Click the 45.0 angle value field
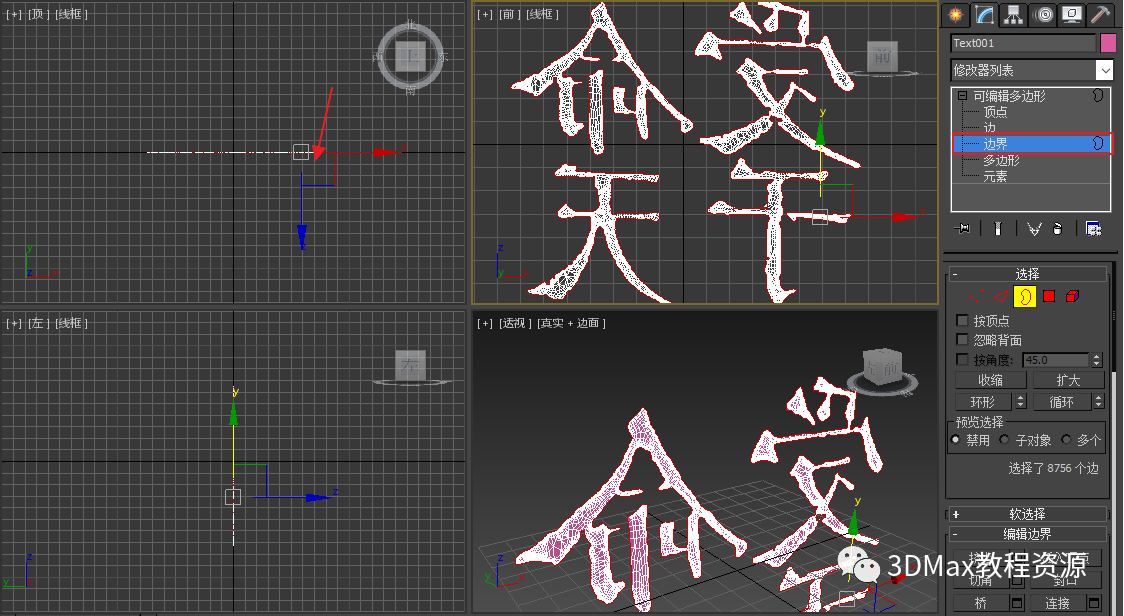 pyautogui.click(x=1057, y=359)
